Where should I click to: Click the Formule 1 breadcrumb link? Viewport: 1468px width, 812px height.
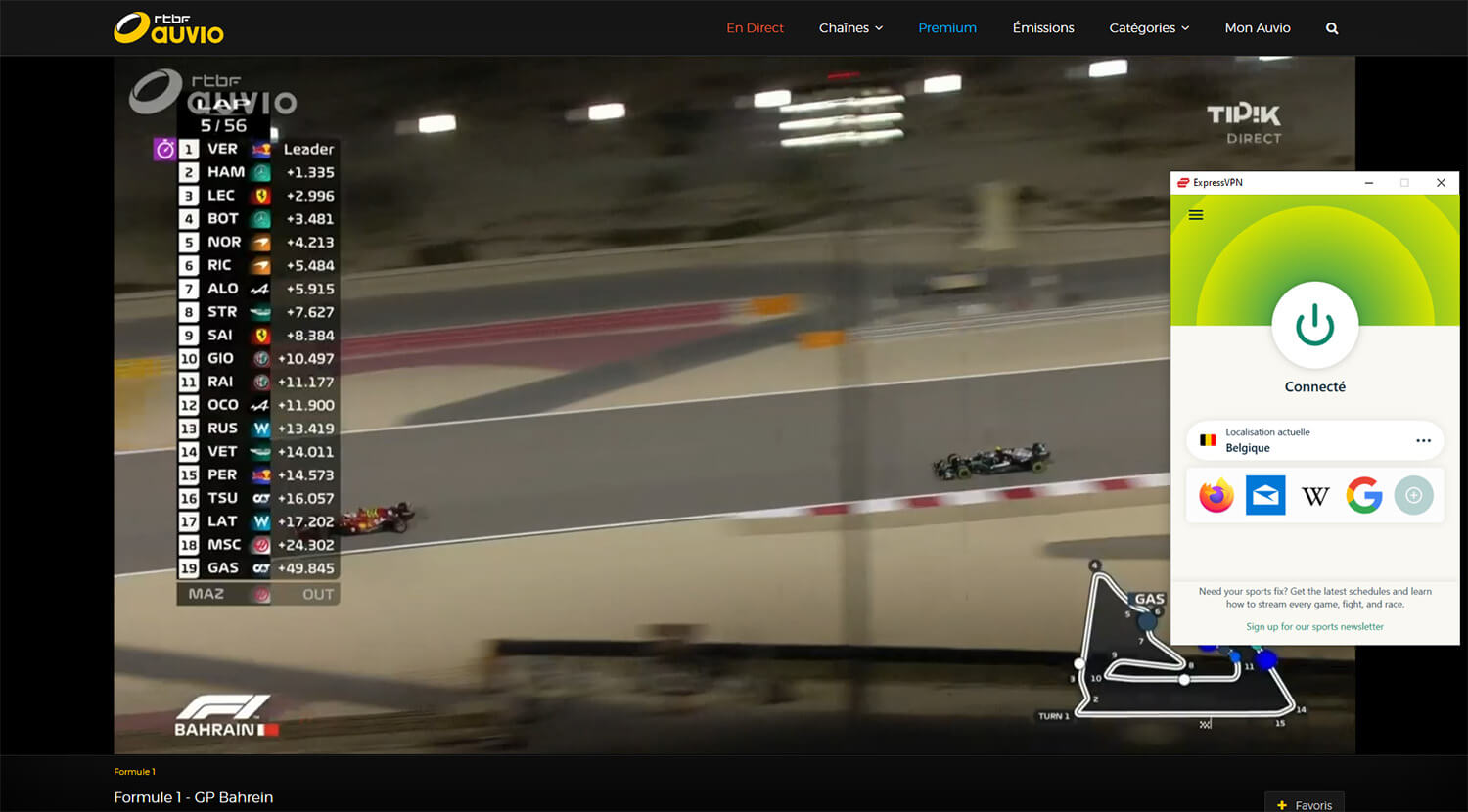134,772
